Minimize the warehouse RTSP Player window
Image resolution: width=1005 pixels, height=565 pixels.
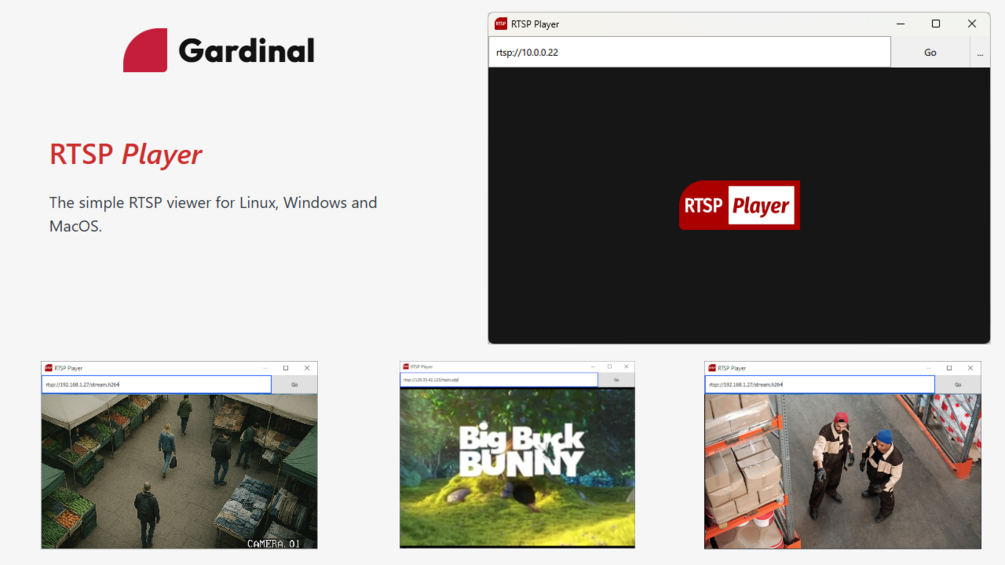click(x=928, y=368)
